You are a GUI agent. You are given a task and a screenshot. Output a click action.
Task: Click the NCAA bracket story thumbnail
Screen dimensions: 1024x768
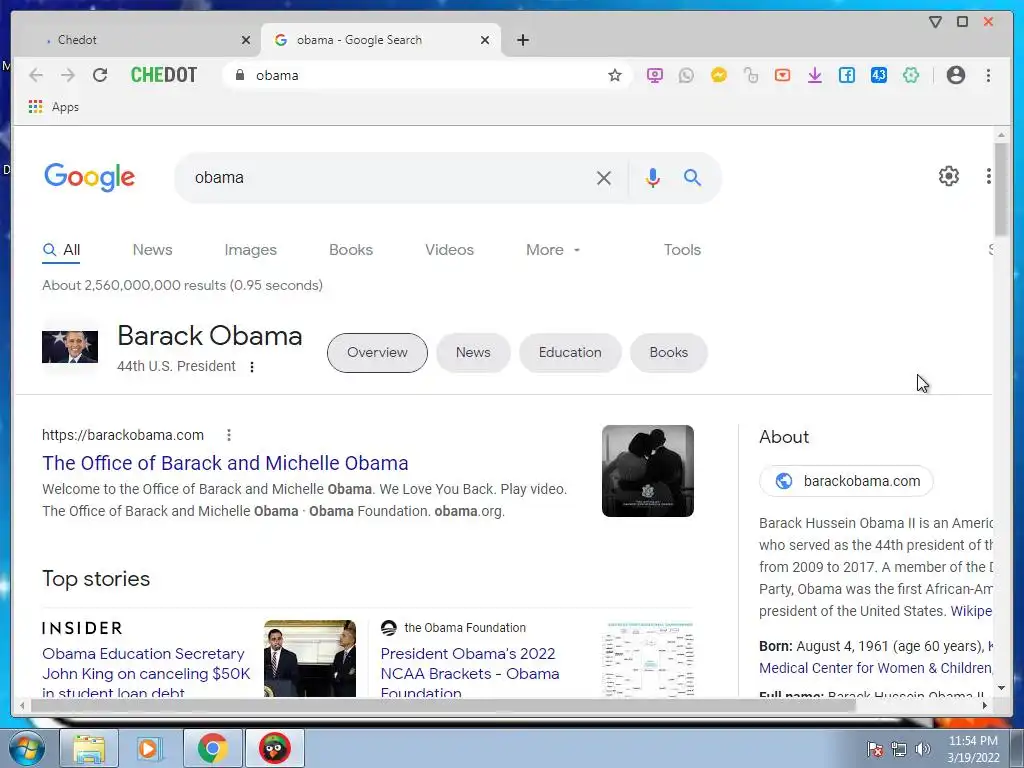[648, 658]
